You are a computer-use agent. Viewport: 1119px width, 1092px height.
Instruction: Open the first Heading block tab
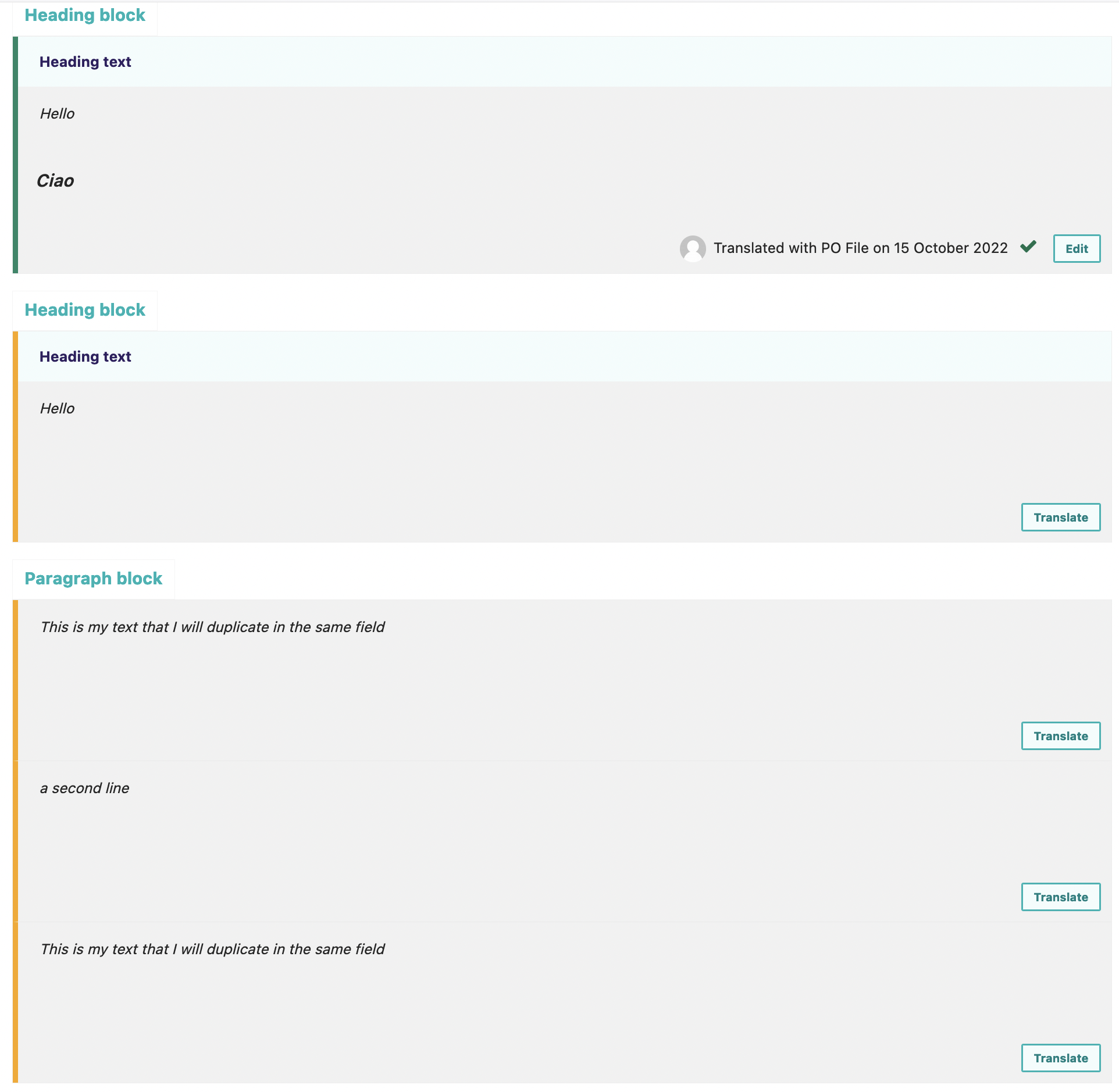85,16
